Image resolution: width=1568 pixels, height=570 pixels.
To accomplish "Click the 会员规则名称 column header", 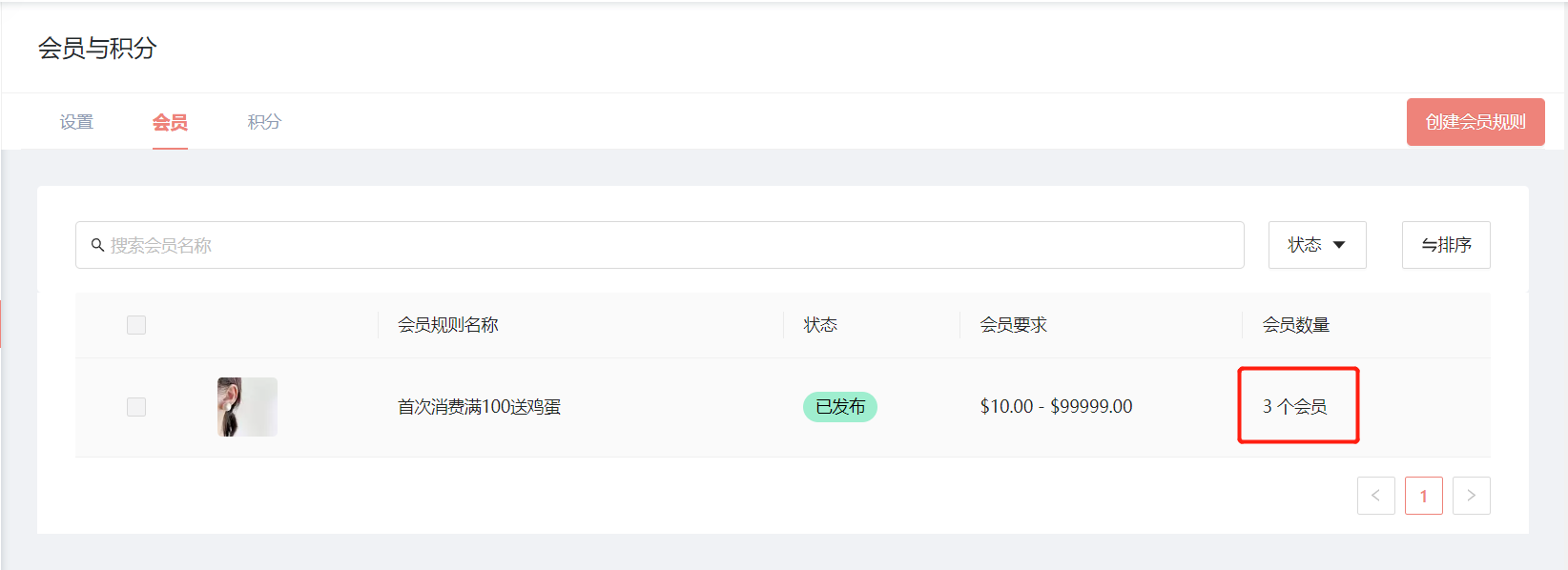I will [448, 325].
